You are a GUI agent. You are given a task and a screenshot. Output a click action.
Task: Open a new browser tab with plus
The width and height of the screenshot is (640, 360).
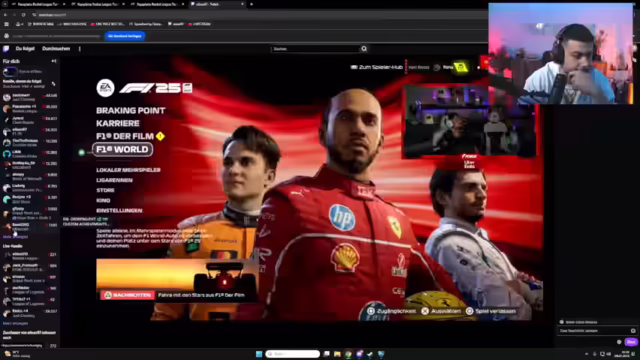(x=251, y=4)
